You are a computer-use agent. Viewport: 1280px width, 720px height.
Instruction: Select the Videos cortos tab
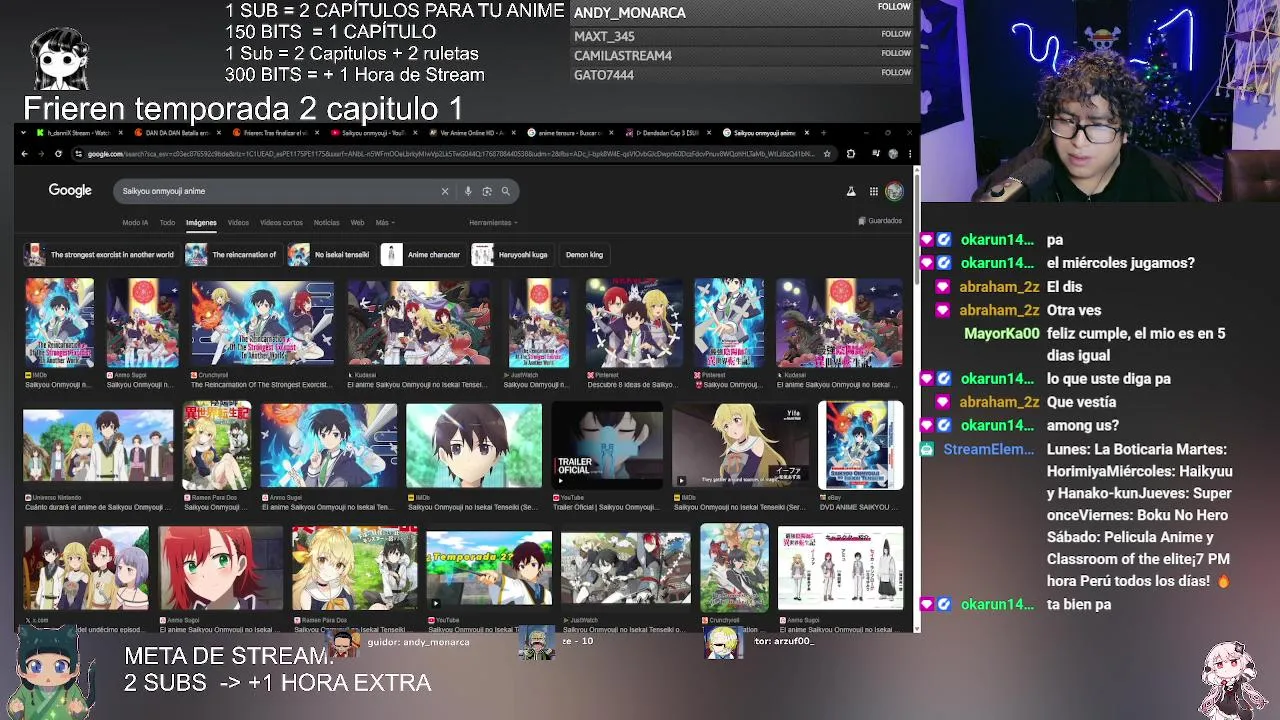pyautogui.click(x=281, y=223)
